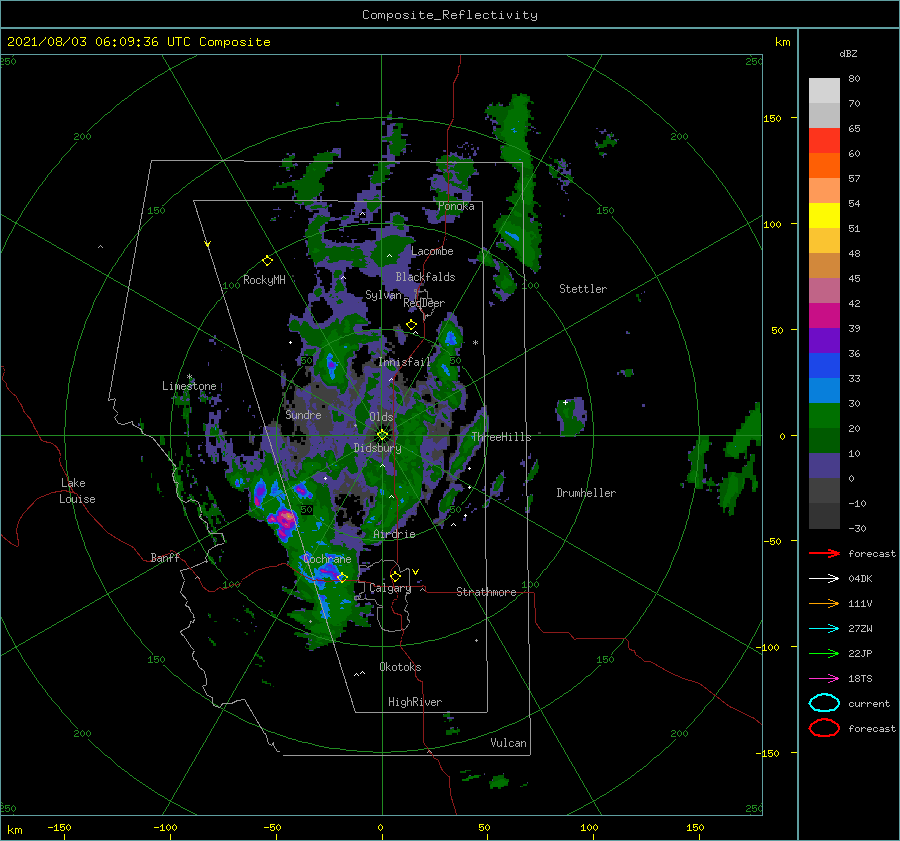Select the 10 dBZ purple color swatch
The image size is (900, 841).
[x=824, y=466]
